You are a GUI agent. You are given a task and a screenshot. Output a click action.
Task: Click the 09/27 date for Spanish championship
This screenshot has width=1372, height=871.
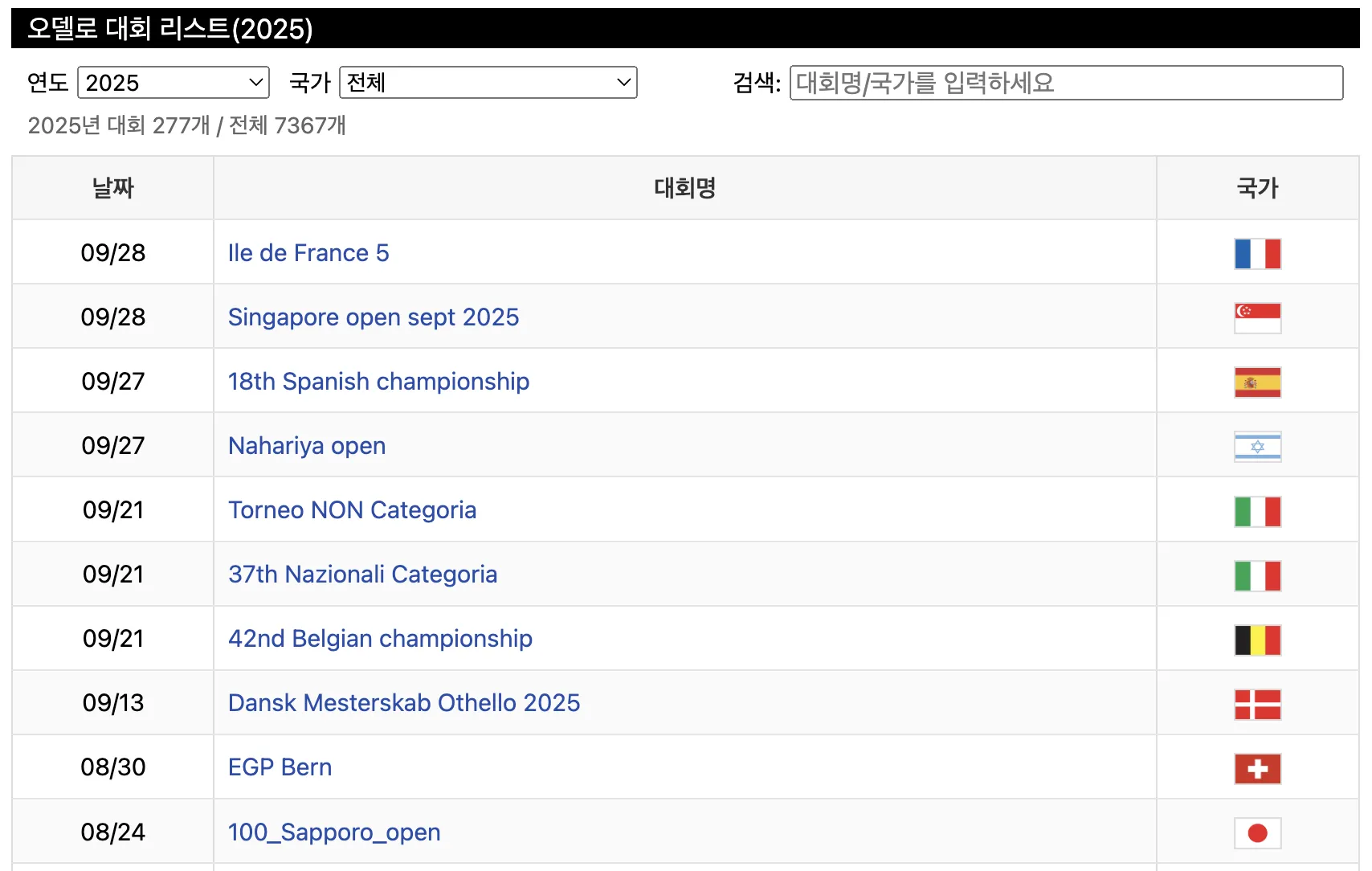click(x=113, y=382)
